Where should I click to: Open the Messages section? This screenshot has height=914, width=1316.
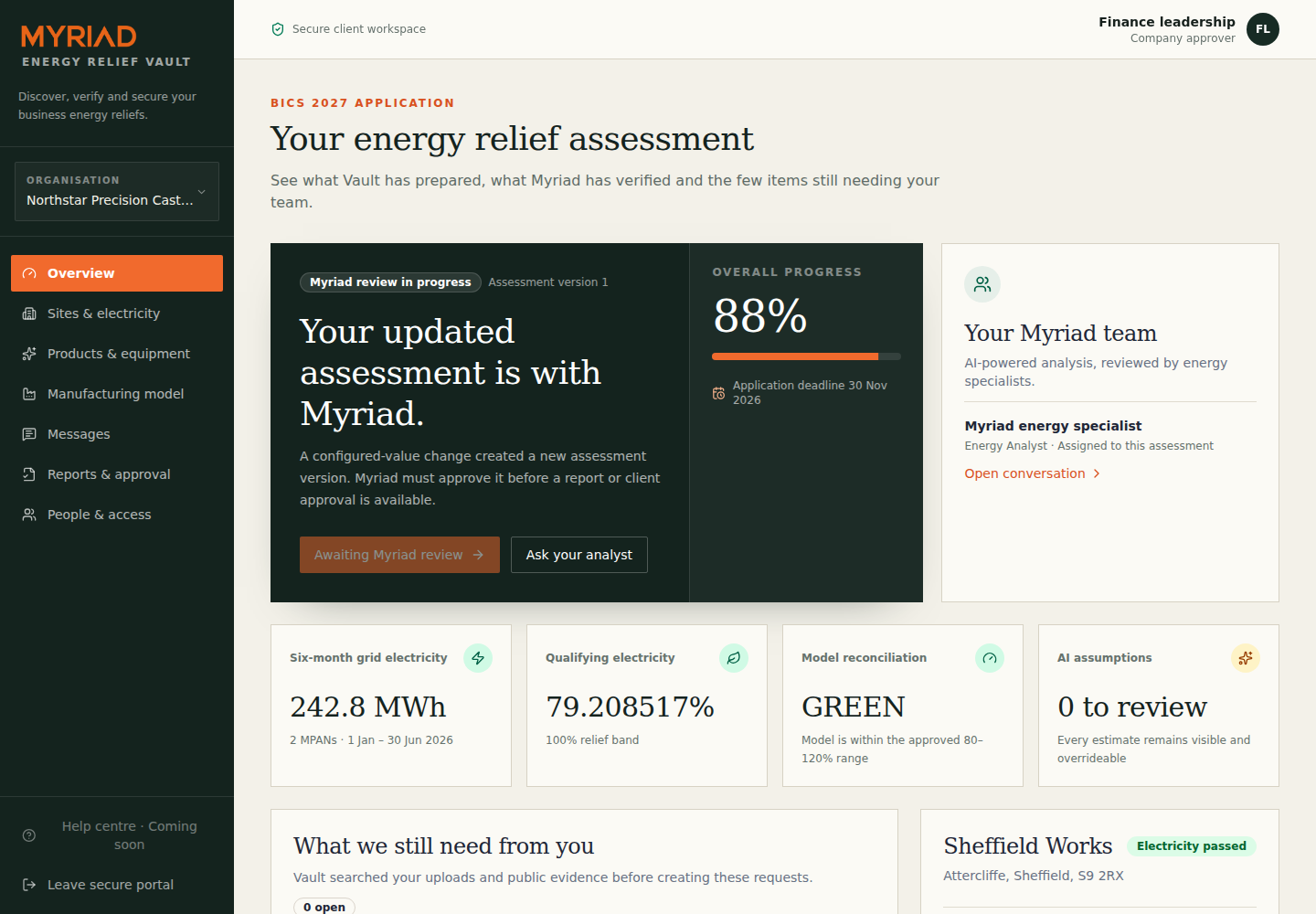click(x=117, y=434)
